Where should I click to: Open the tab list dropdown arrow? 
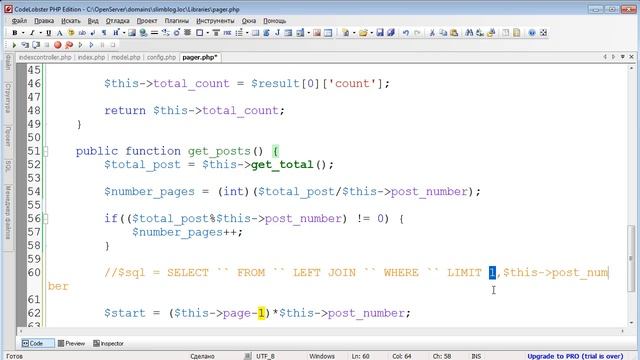622,57
